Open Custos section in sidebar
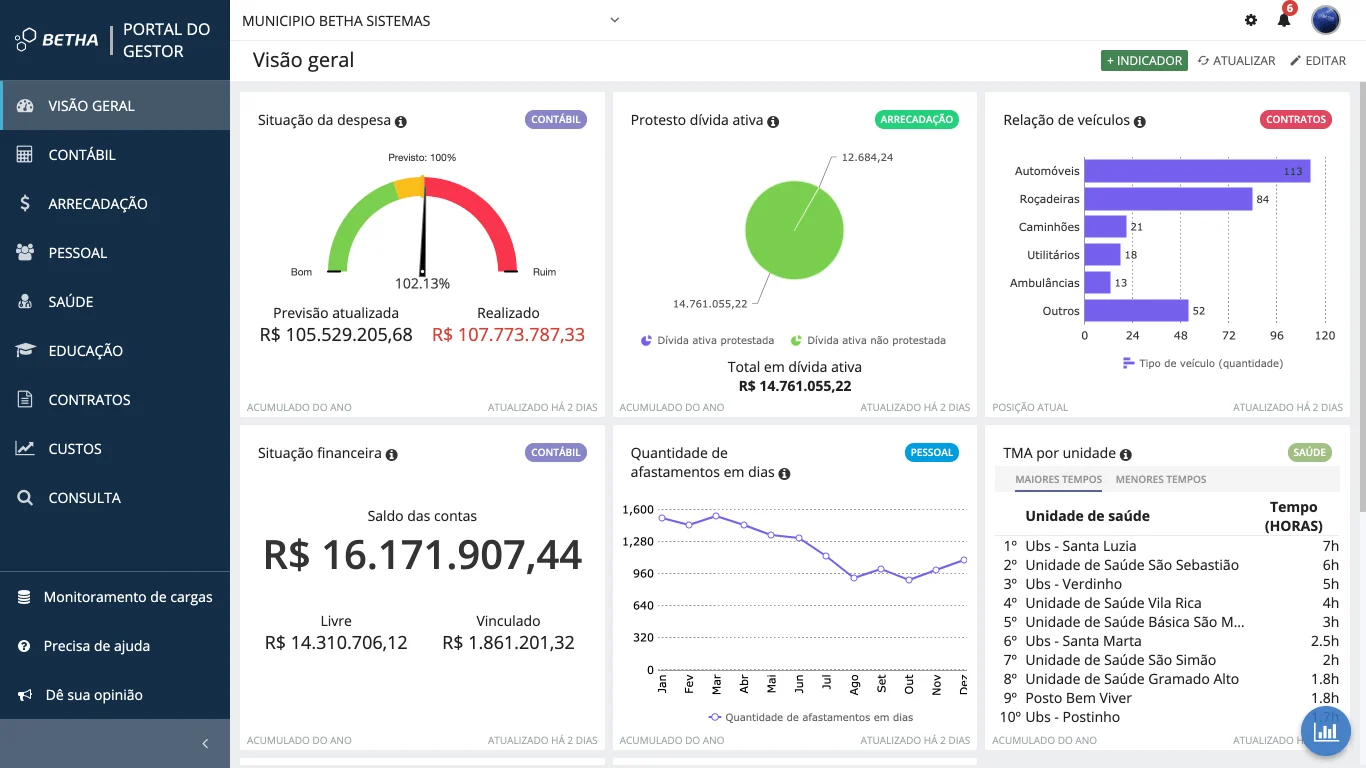The height and width of the screenshot is (768, 1366). (x=115, y=448)
